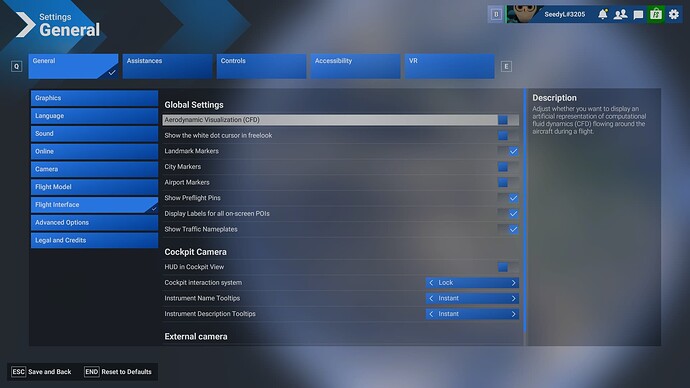Click left arrow of Instrument Name Tooltips

[x=431, y=298]
